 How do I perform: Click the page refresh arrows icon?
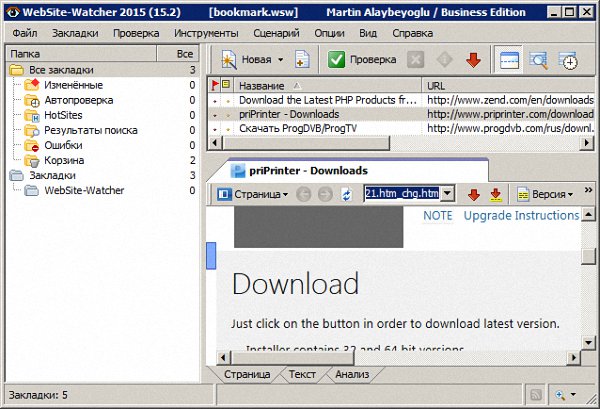click(x=347, y=194)
